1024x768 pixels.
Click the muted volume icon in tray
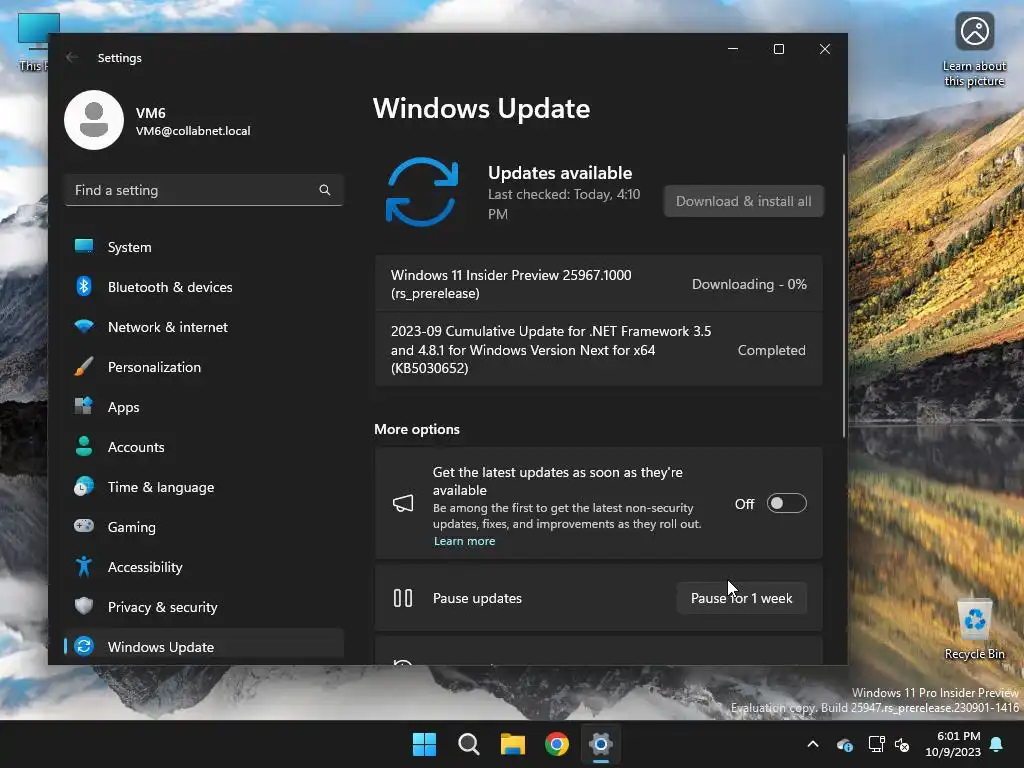pyautogui.click(x=903, y=744)
